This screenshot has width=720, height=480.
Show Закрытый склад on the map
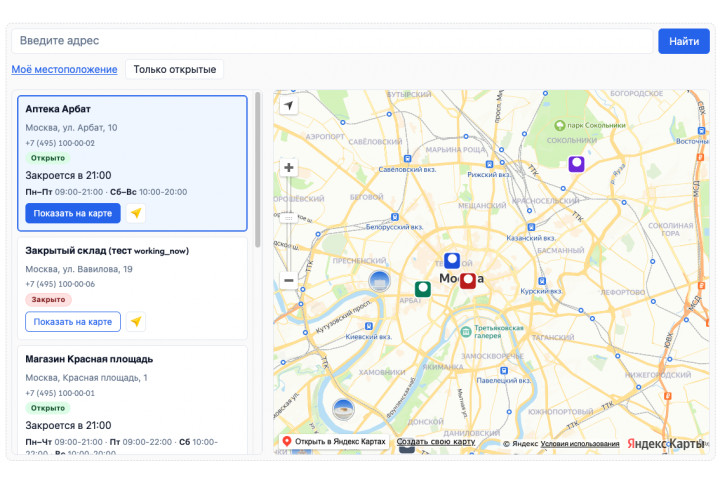(x=73, y=322)
